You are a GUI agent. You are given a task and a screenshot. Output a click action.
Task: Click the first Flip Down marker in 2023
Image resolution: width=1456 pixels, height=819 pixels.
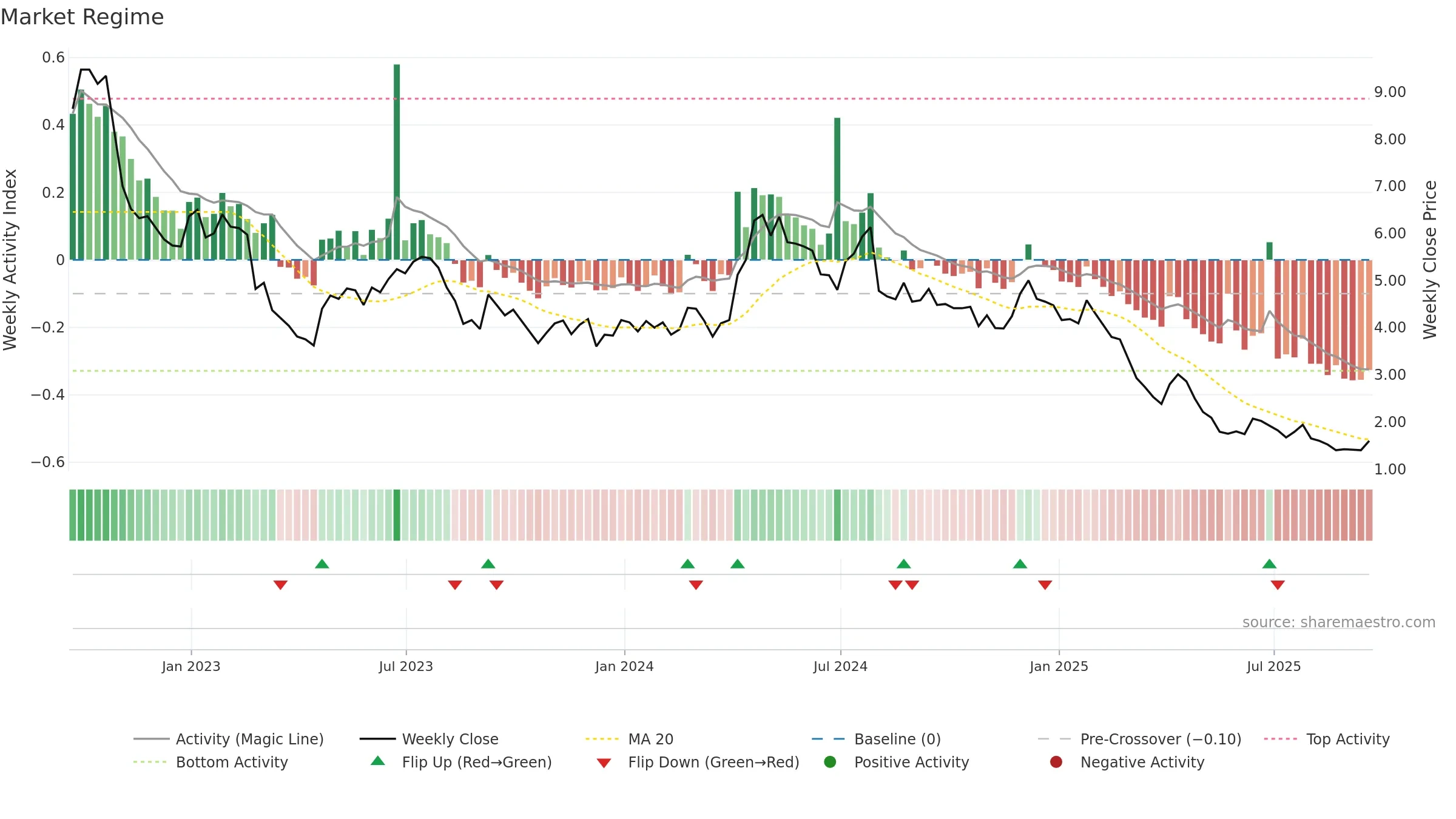pos(280,585)
